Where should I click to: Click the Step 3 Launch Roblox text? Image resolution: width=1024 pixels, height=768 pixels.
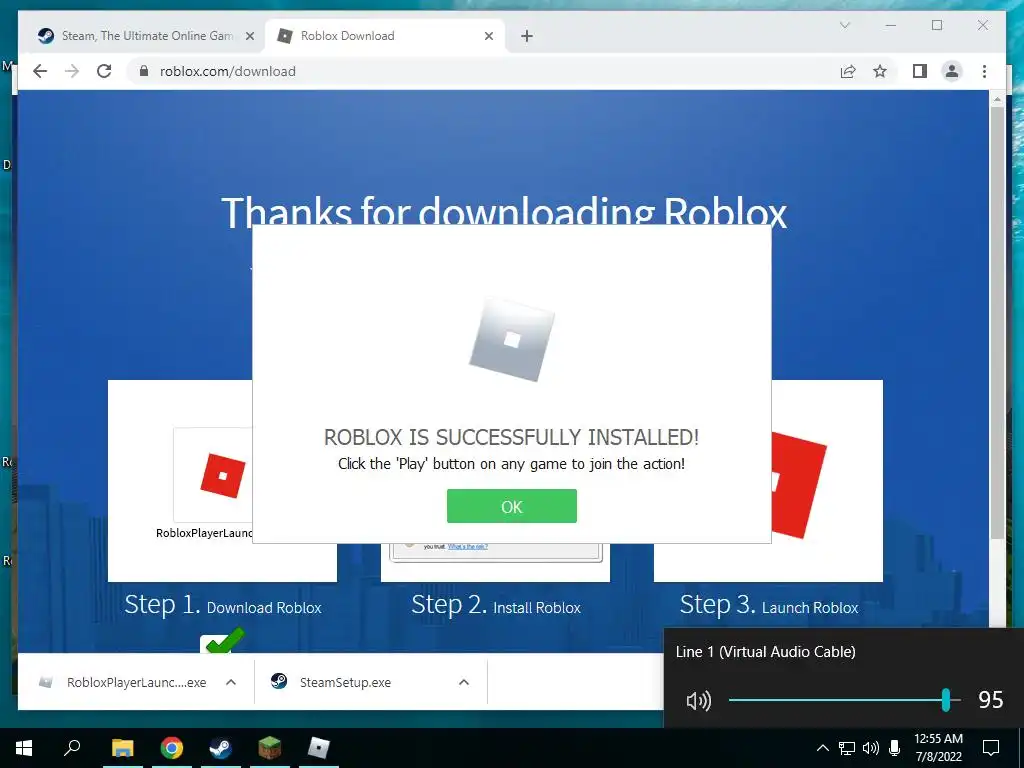[x=769, y=605]
